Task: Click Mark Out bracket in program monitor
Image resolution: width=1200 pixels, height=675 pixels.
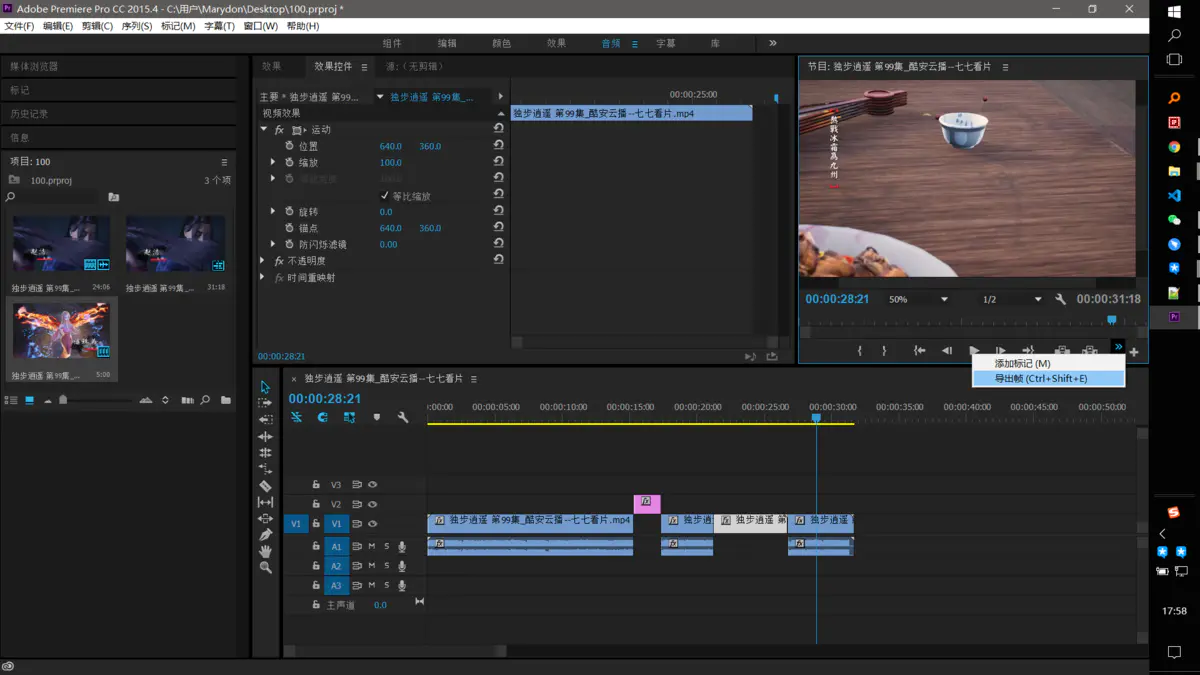Action: click(884, 351)
